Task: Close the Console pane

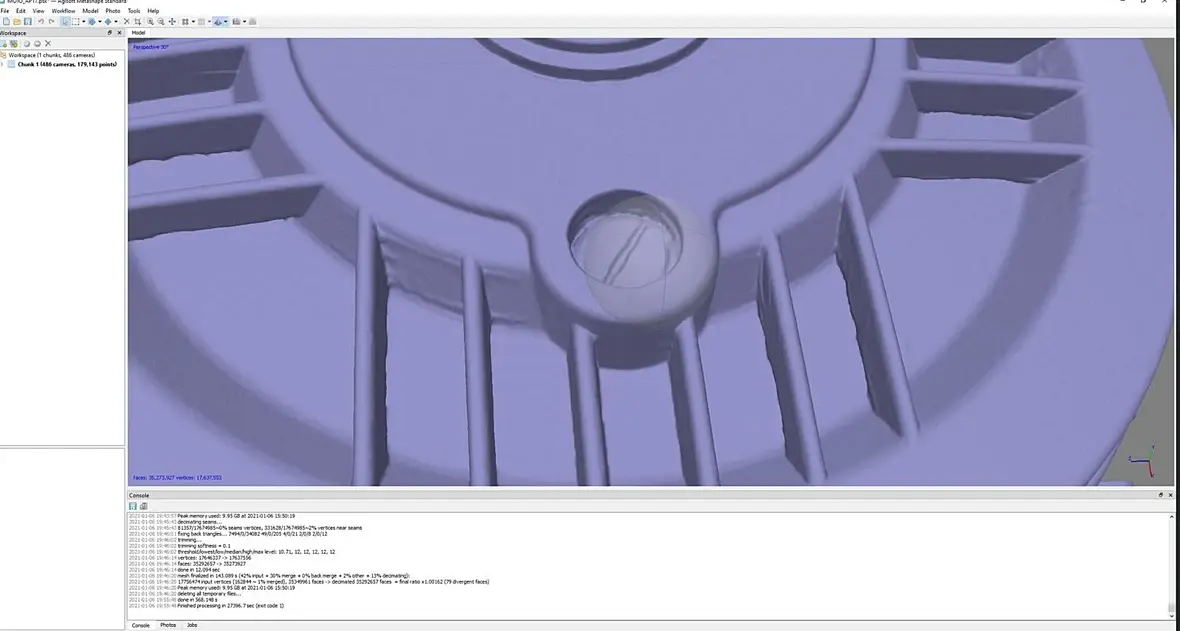Action: [x=1170, y=495]
